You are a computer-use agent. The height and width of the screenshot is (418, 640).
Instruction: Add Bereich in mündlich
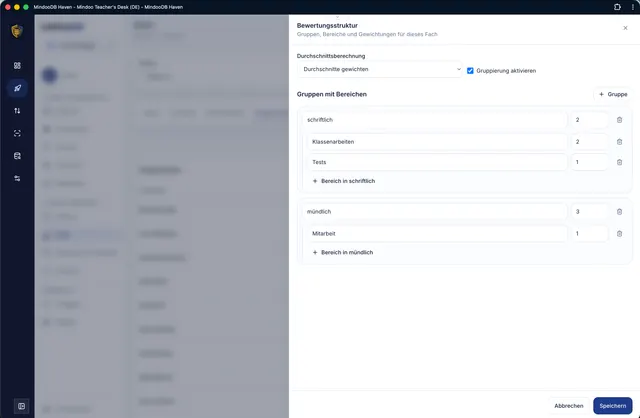(x=343, y=252)
